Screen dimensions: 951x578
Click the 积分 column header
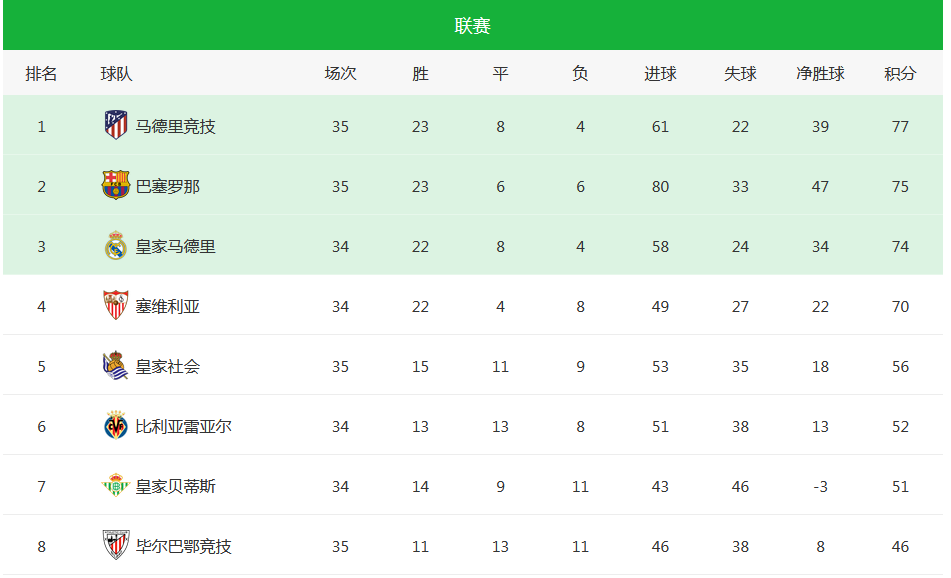pos(900,74)
